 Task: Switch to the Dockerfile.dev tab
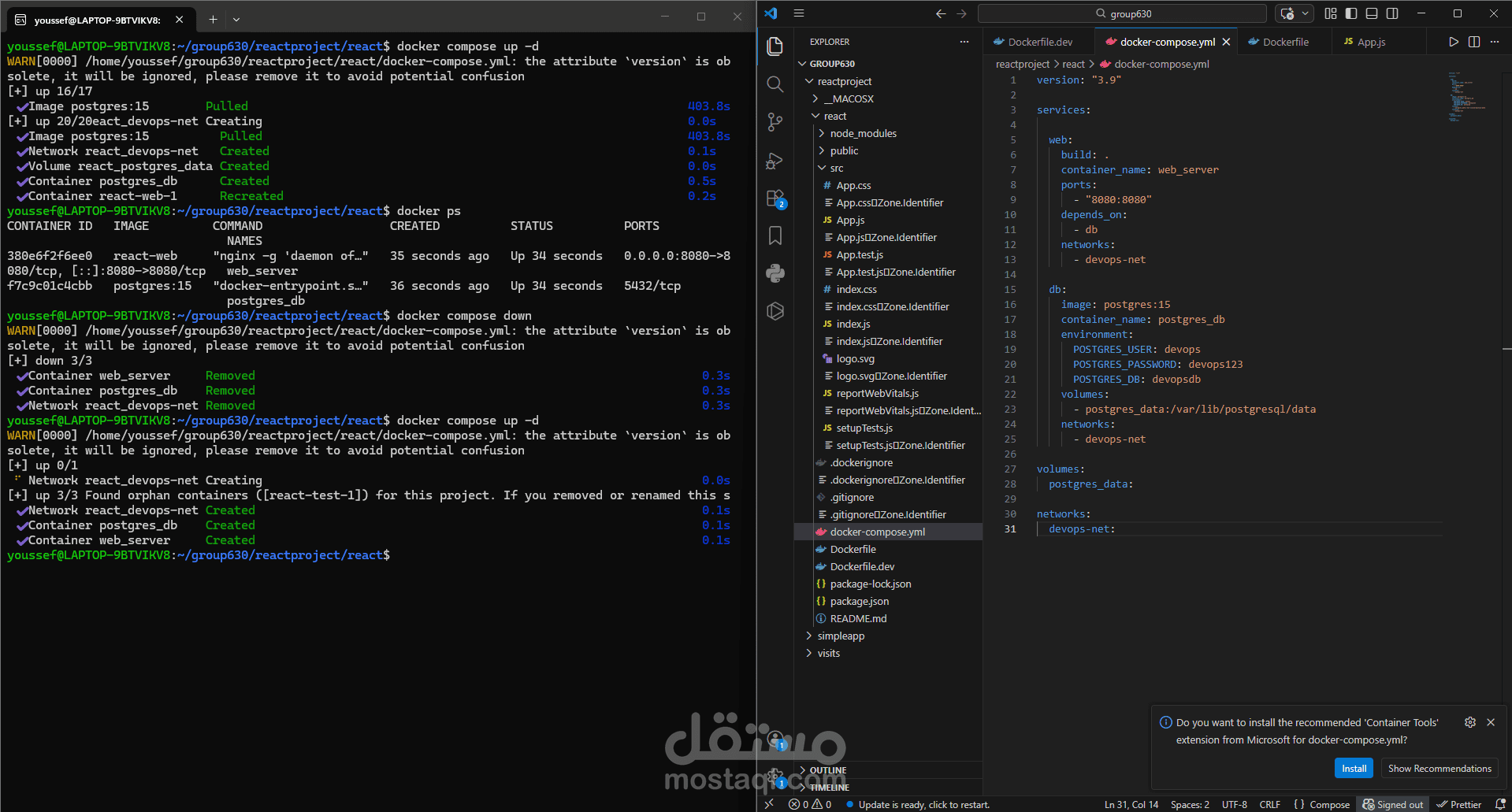1038,42
